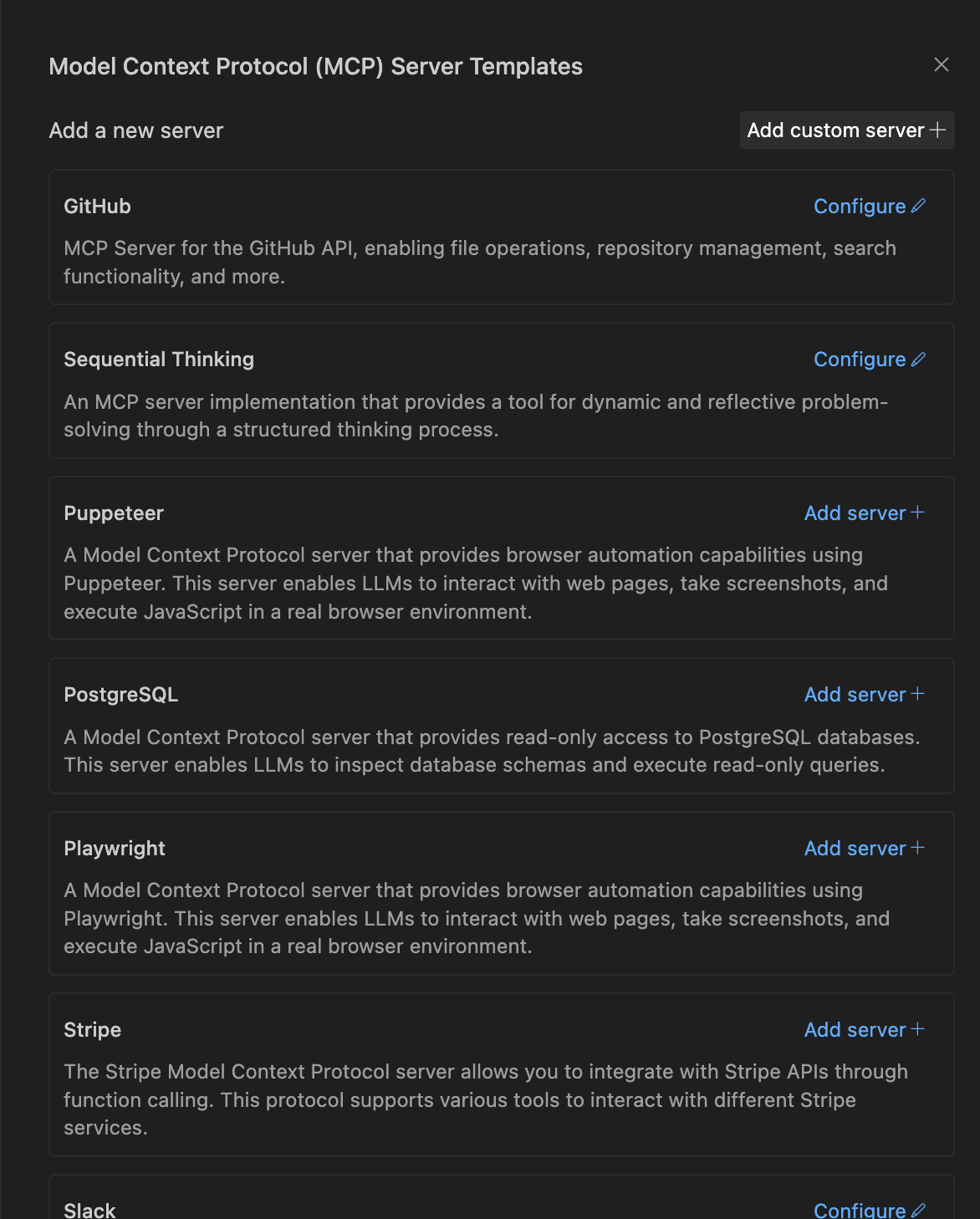Click the pencil icon on the Slack card

(918, 1210)
